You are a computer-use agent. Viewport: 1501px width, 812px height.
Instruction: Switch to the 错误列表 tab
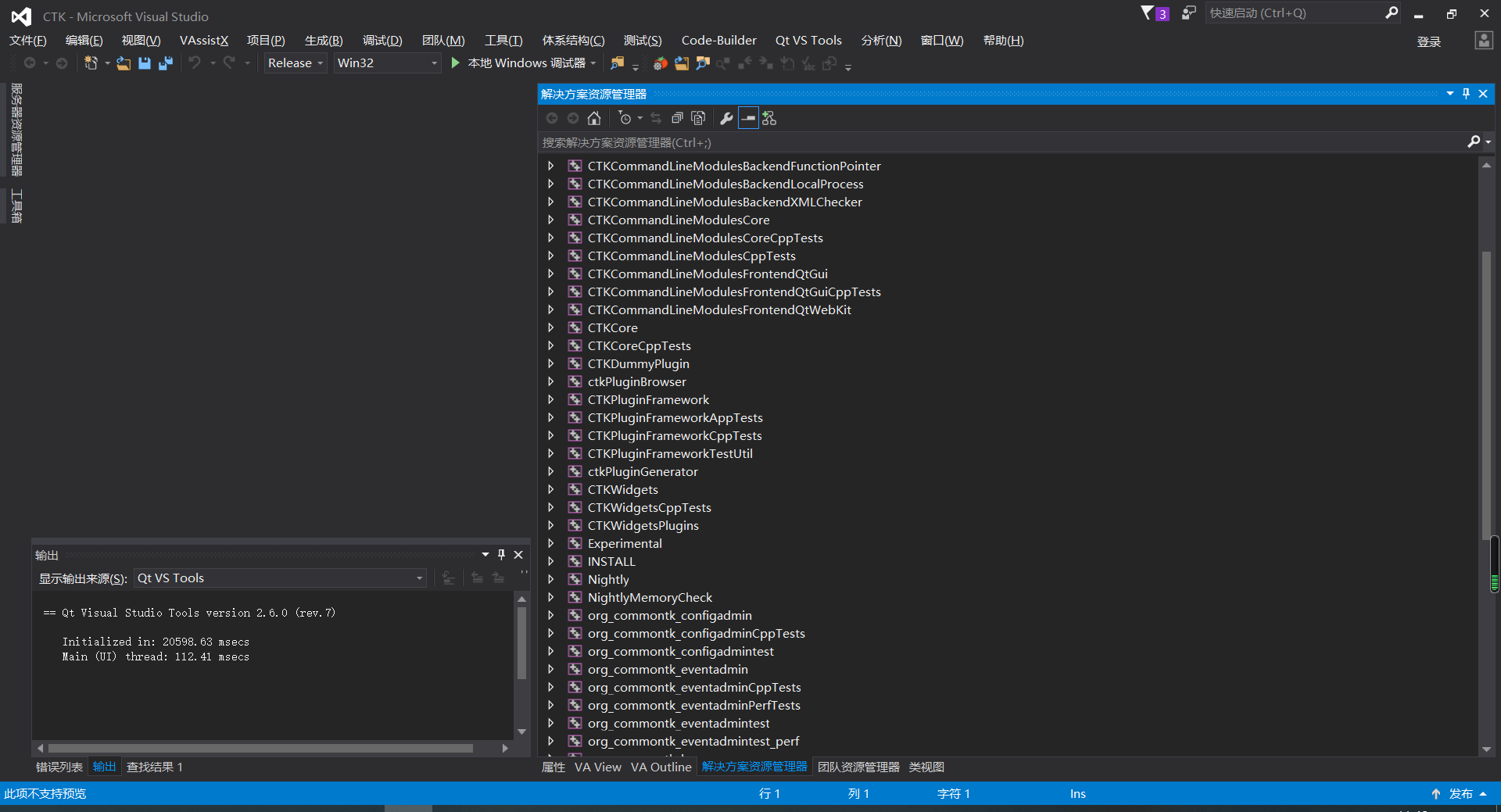tap(59, 767)
